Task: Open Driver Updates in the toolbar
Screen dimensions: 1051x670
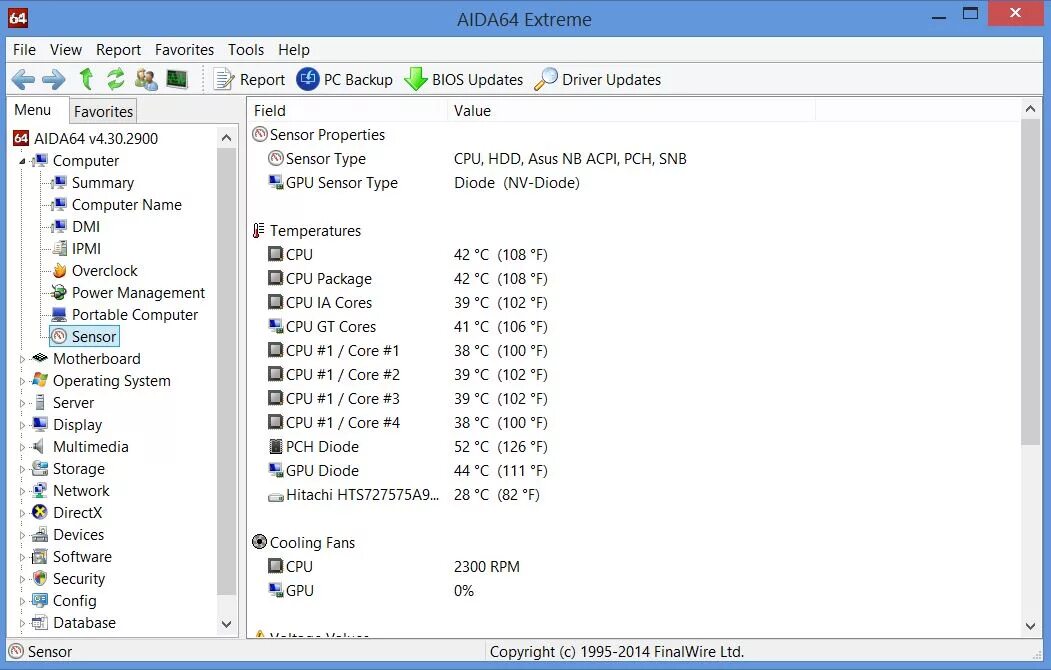Action: tap(598, 80)
